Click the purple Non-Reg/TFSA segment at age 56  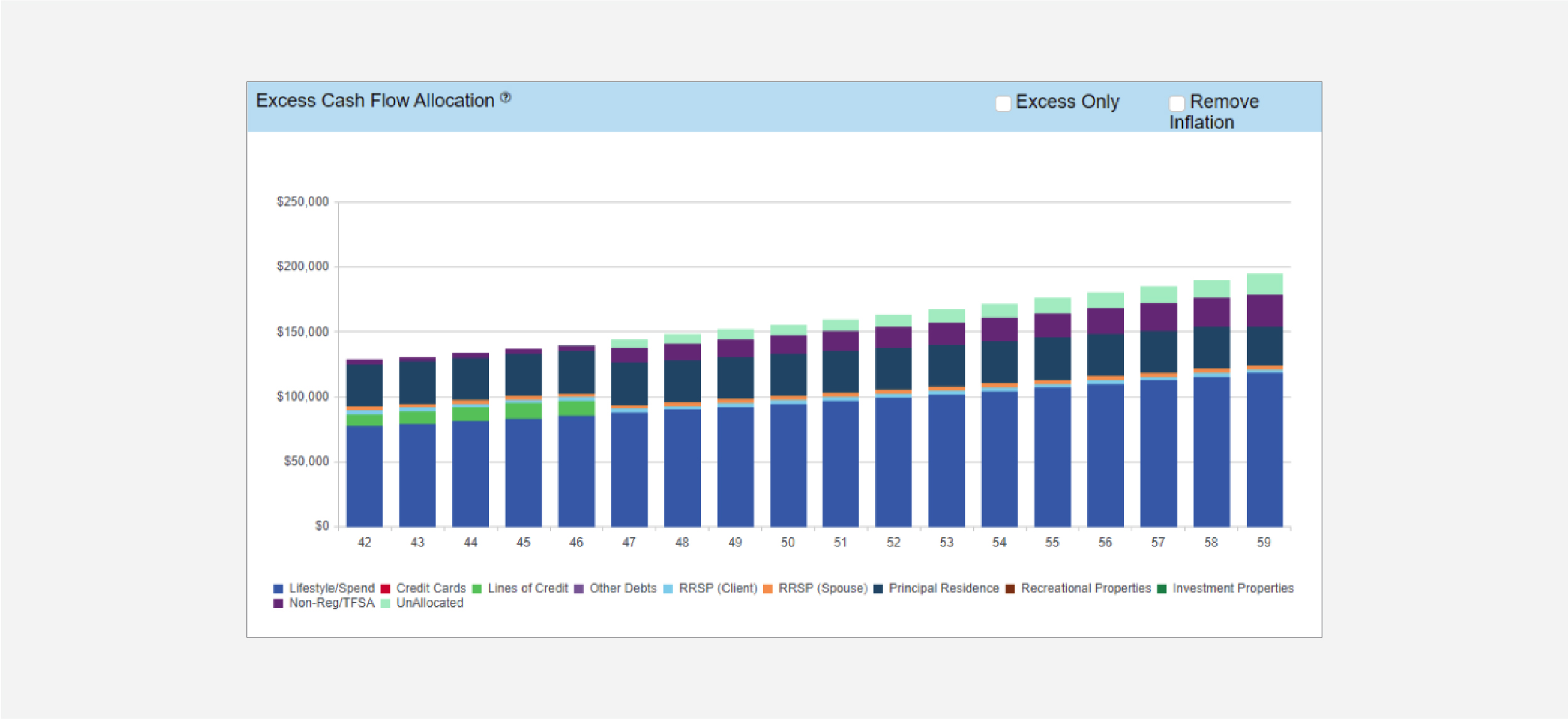pyautogui.click(x=1105, y=321)
